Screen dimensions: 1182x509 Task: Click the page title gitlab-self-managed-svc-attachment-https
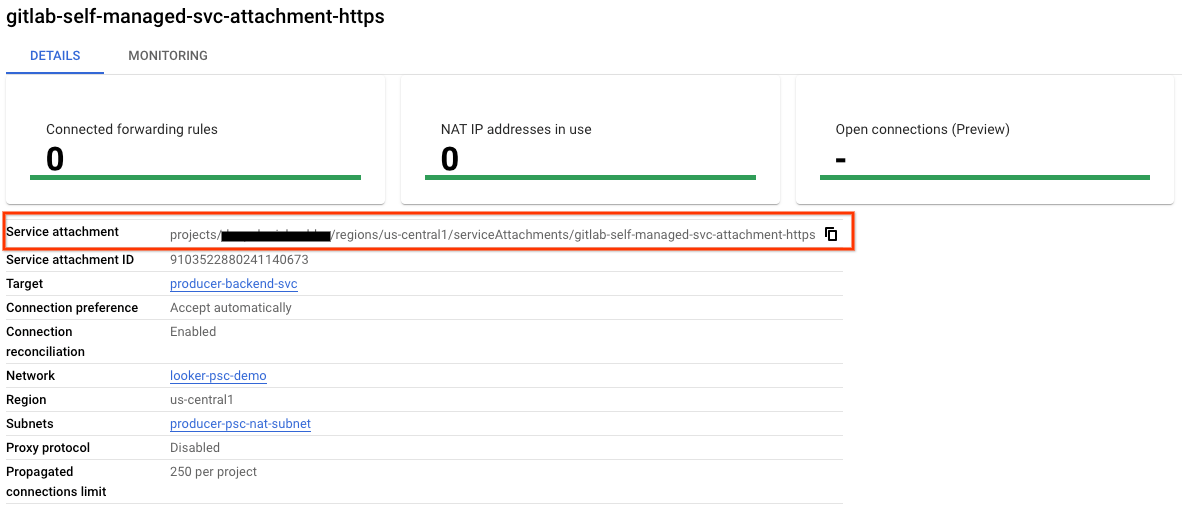(195, 17)
